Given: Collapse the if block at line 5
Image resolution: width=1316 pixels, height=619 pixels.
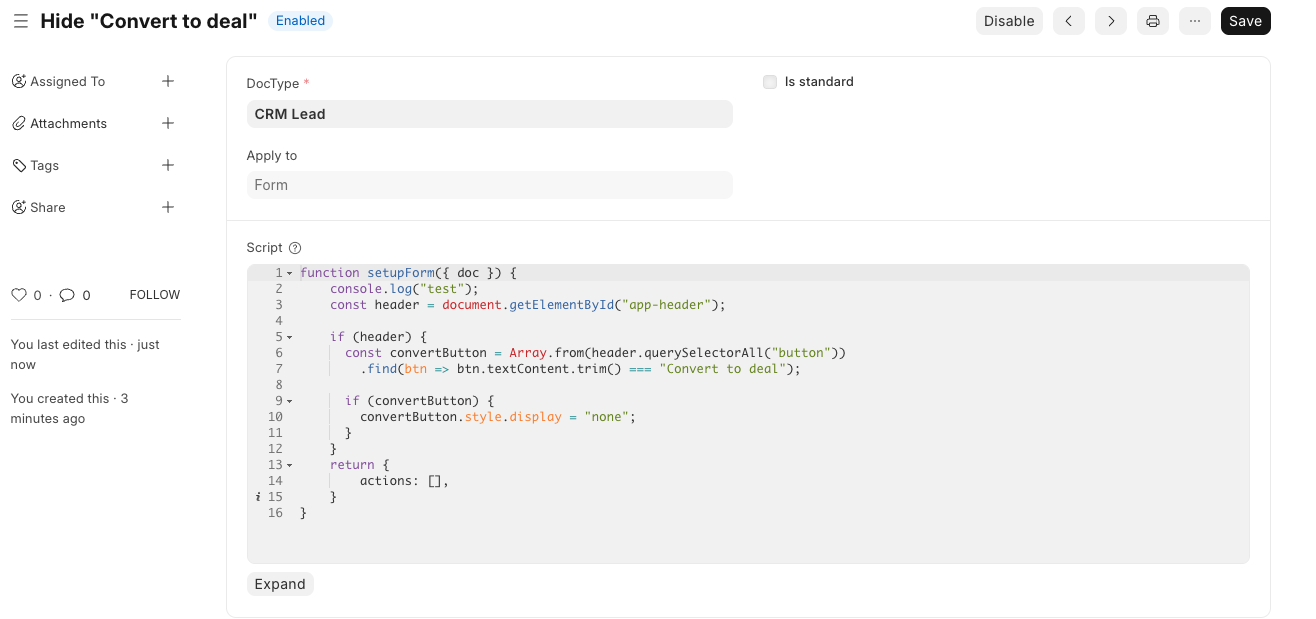Looking at the screenshot, I should pos(290,337).
